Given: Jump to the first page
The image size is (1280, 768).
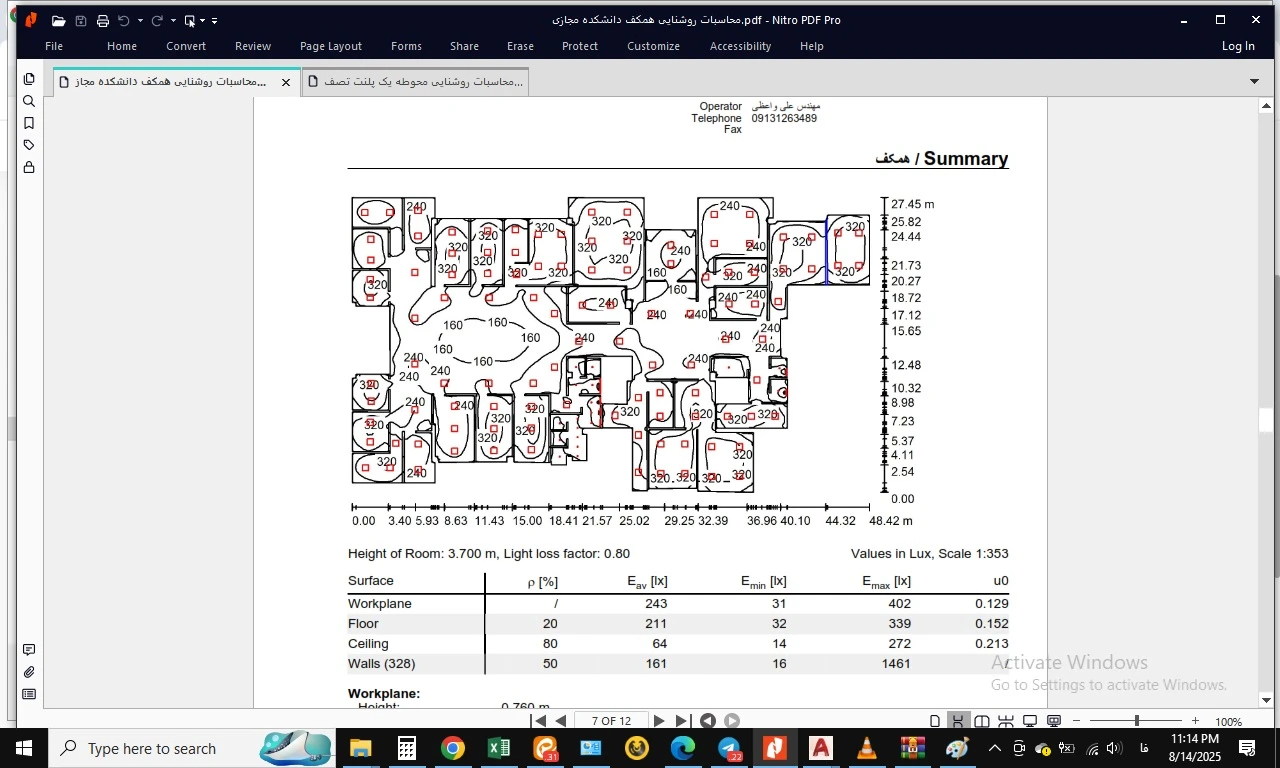Looking at the screenshot, I should [x=539, y=721].
